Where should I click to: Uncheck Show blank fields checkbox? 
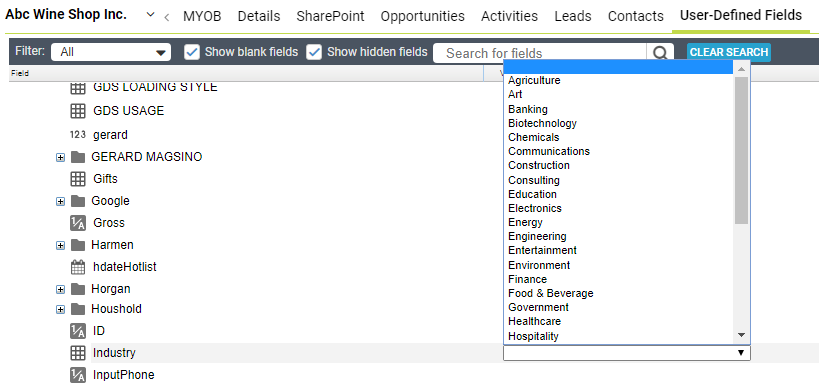pos(192,52)
